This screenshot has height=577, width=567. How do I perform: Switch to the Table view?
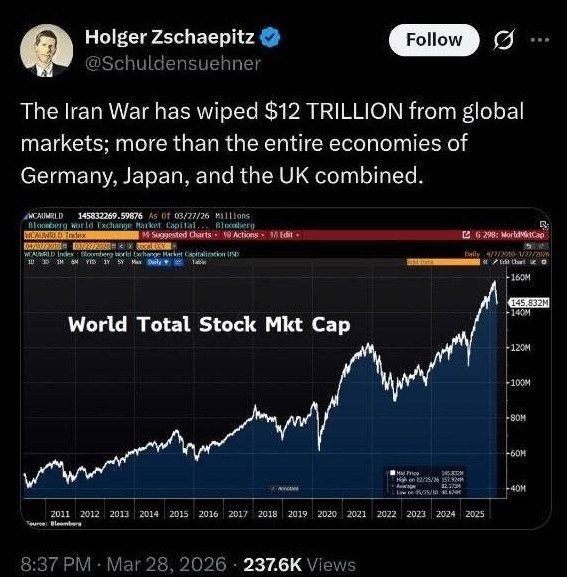[x=199, y=262]
